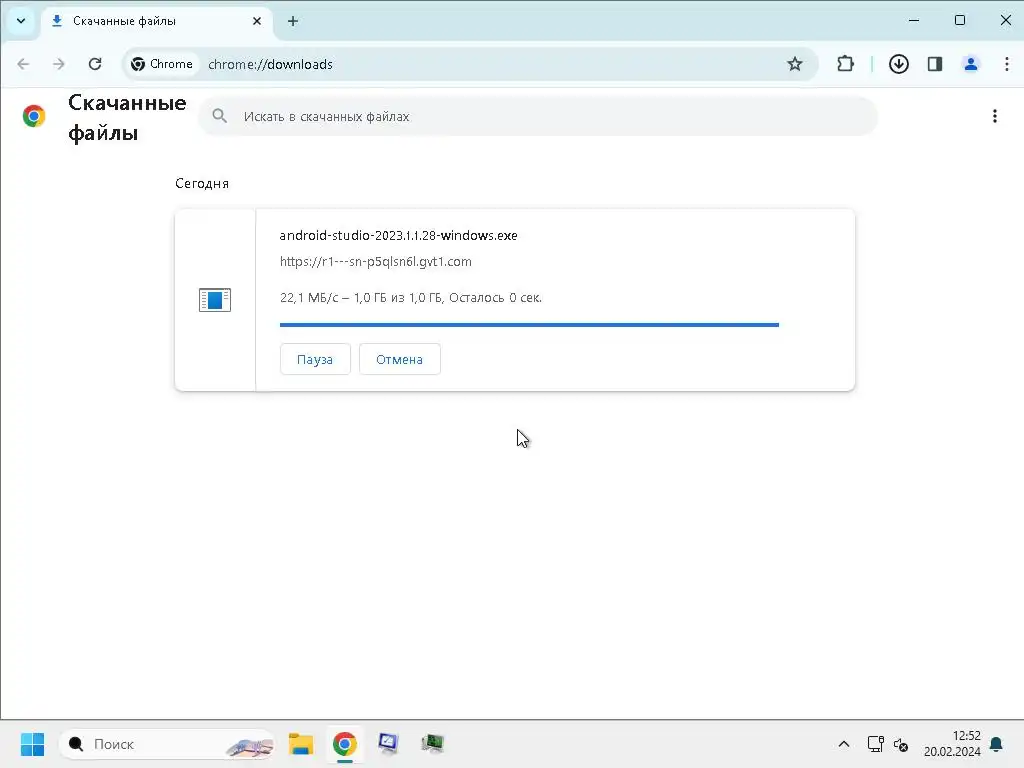The height and width of the screenshot is (768, 1024).
Task: Click the search magnifier in downloads search
Action: (x=219, y=116)
